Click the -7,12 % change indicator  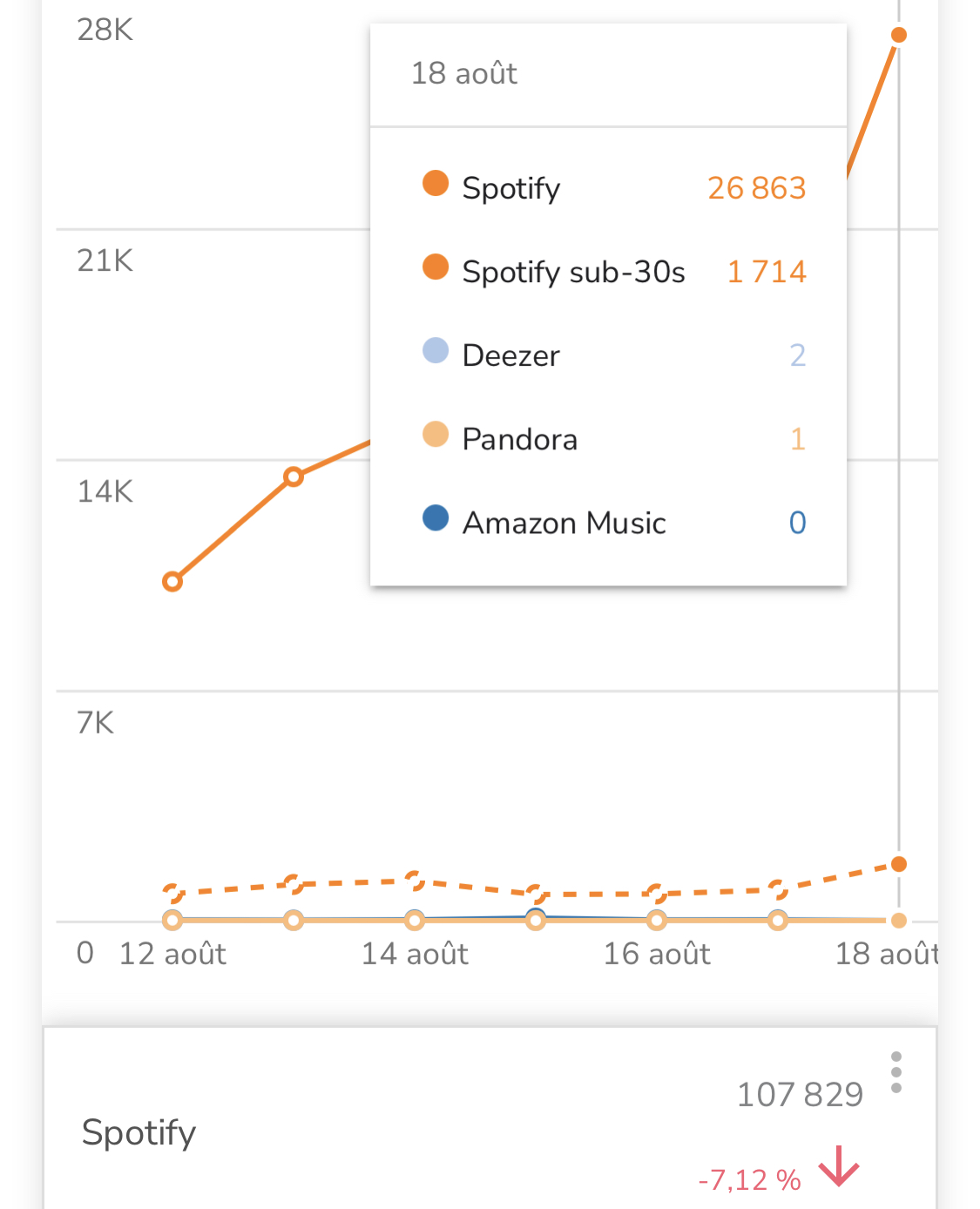[x=749, y=1180]
